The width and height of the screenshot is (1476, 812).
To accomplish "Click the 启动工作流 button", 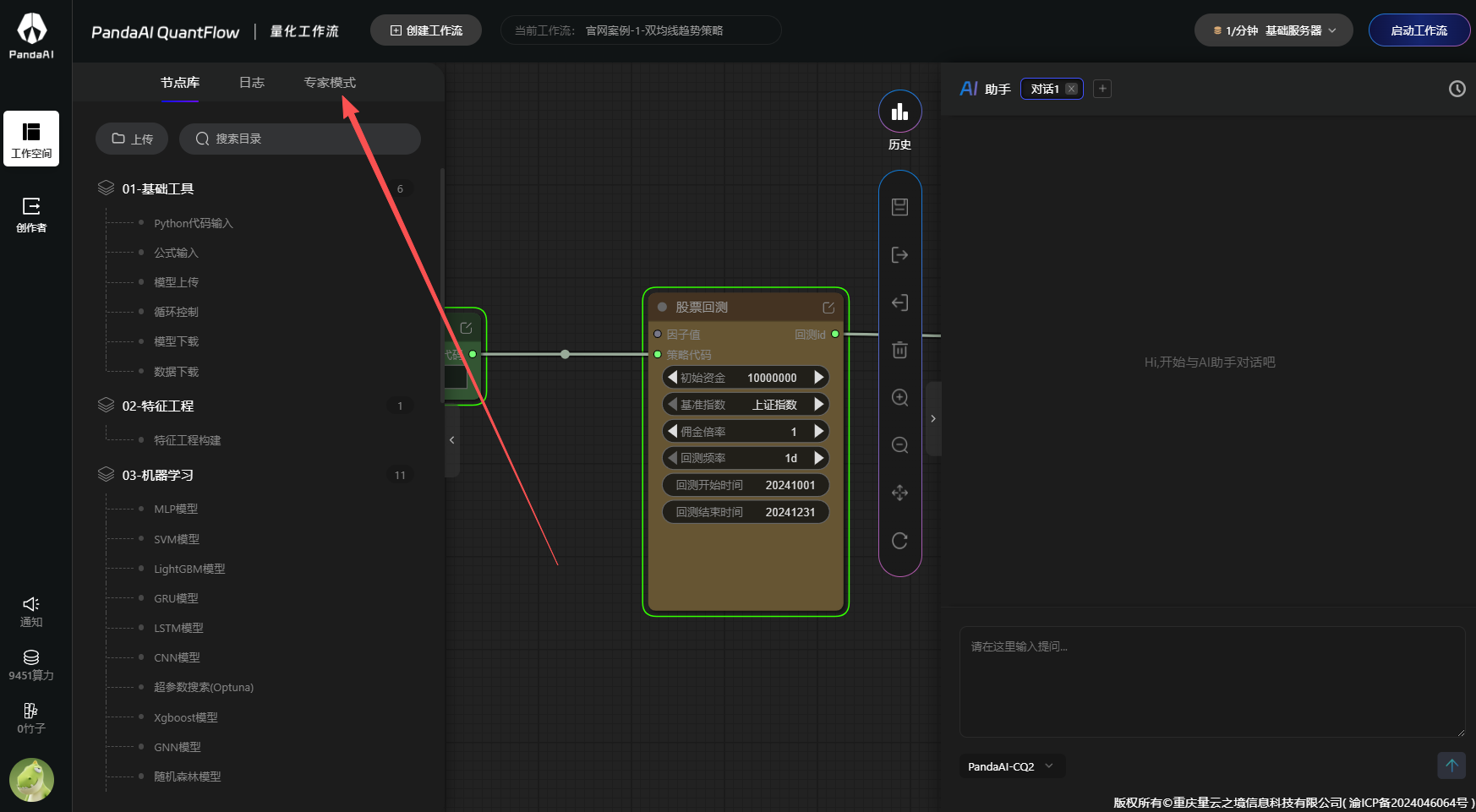I will (x=1419, y=30).
